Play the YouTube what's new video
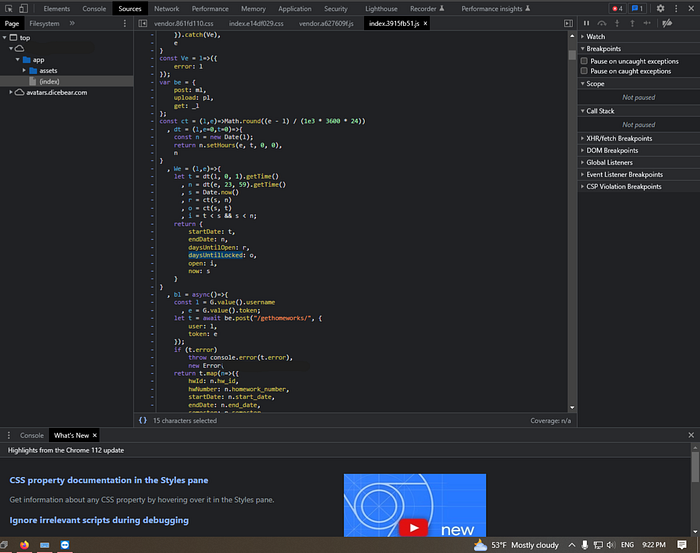The height and width of the screenshot is (553, 700). tap(413, 528)
